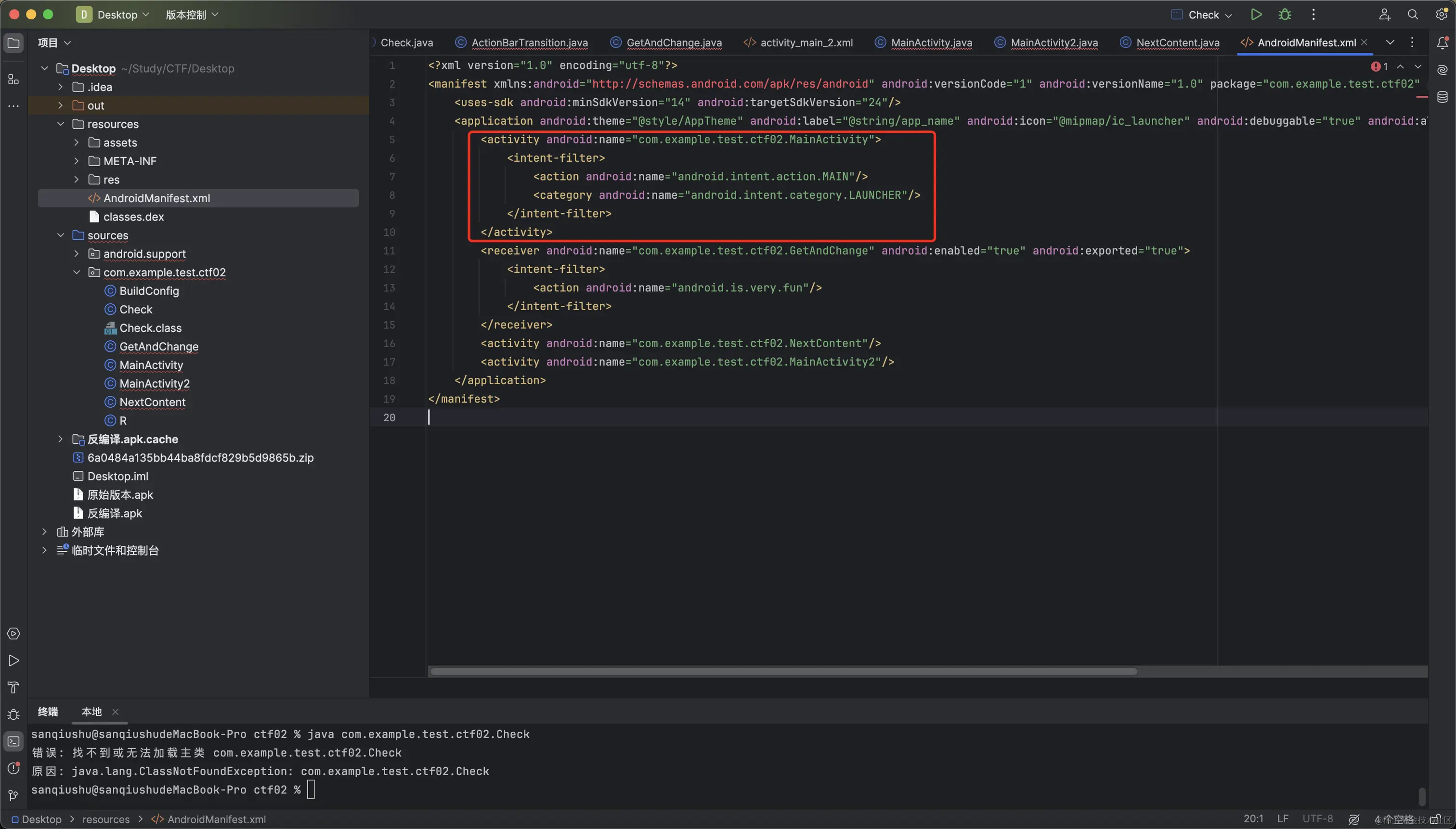Click the editor horizontal scrollbar
This screenshot has height=829, width=1456.
(783, 671)
